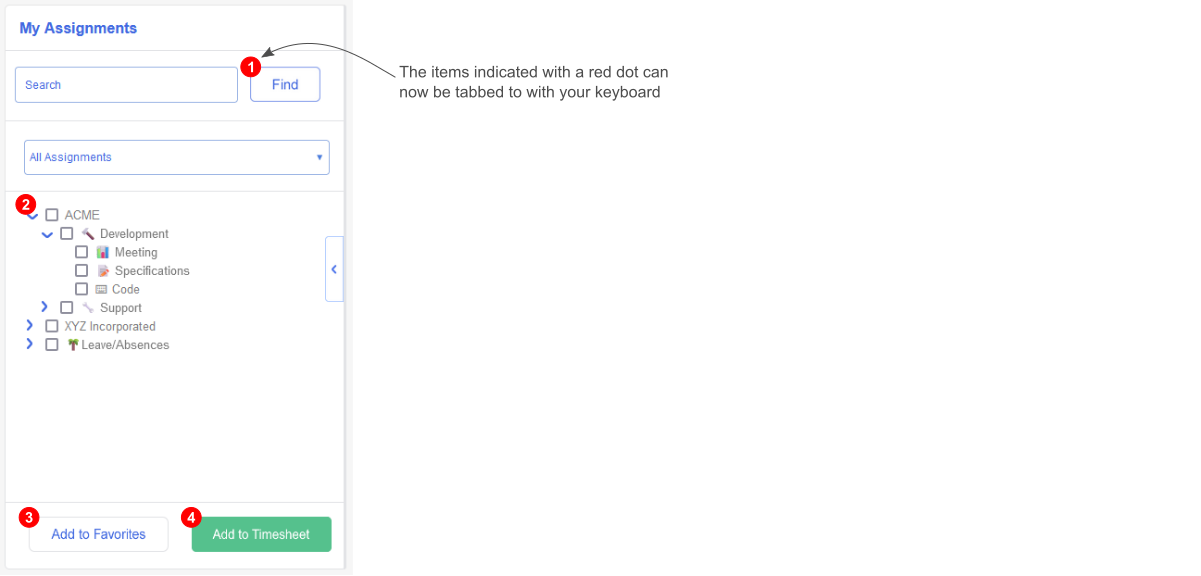Image resolution: width=1201 pixels, height=576 pixels.
Task: Expand the Support tree node
Action: click(x=44, y=307)
